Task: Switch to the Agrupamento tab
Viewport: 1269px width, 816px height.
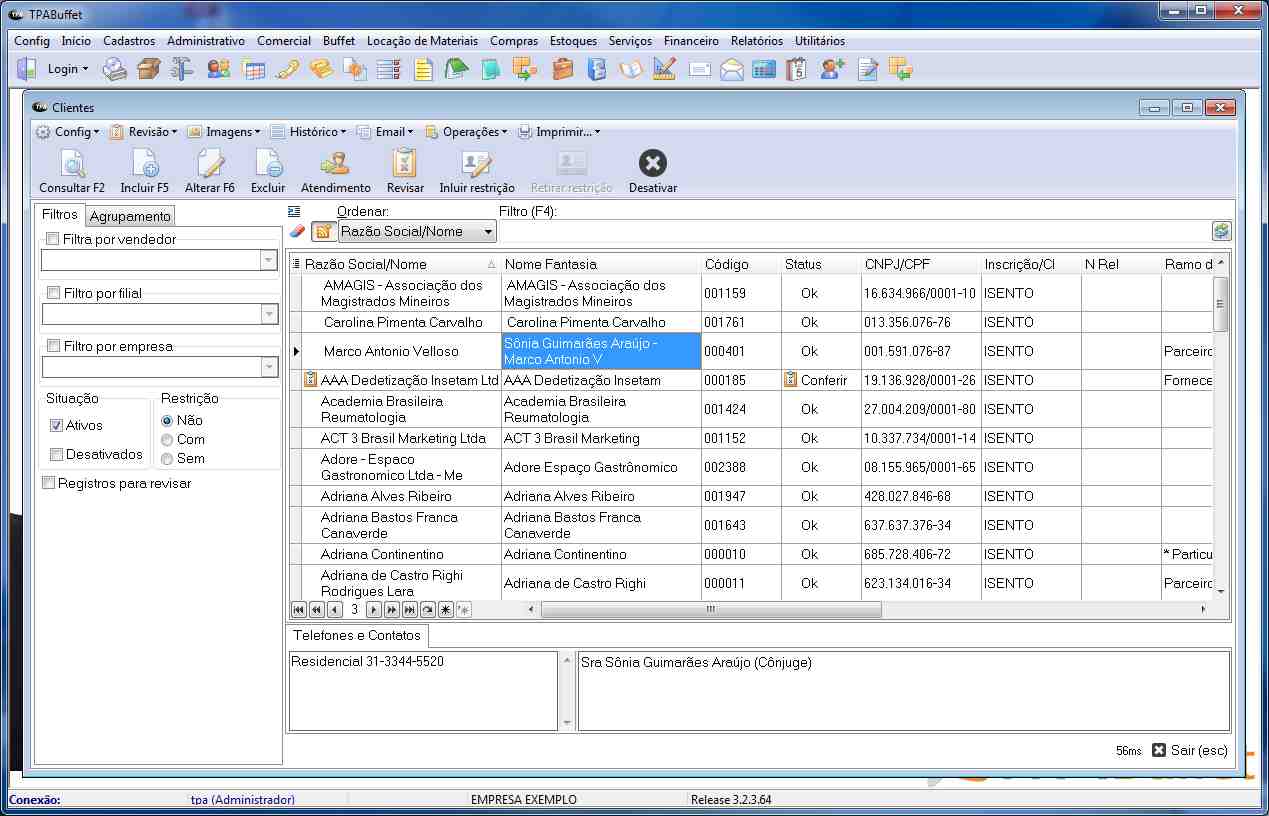Action: click(x=130, y=216)
